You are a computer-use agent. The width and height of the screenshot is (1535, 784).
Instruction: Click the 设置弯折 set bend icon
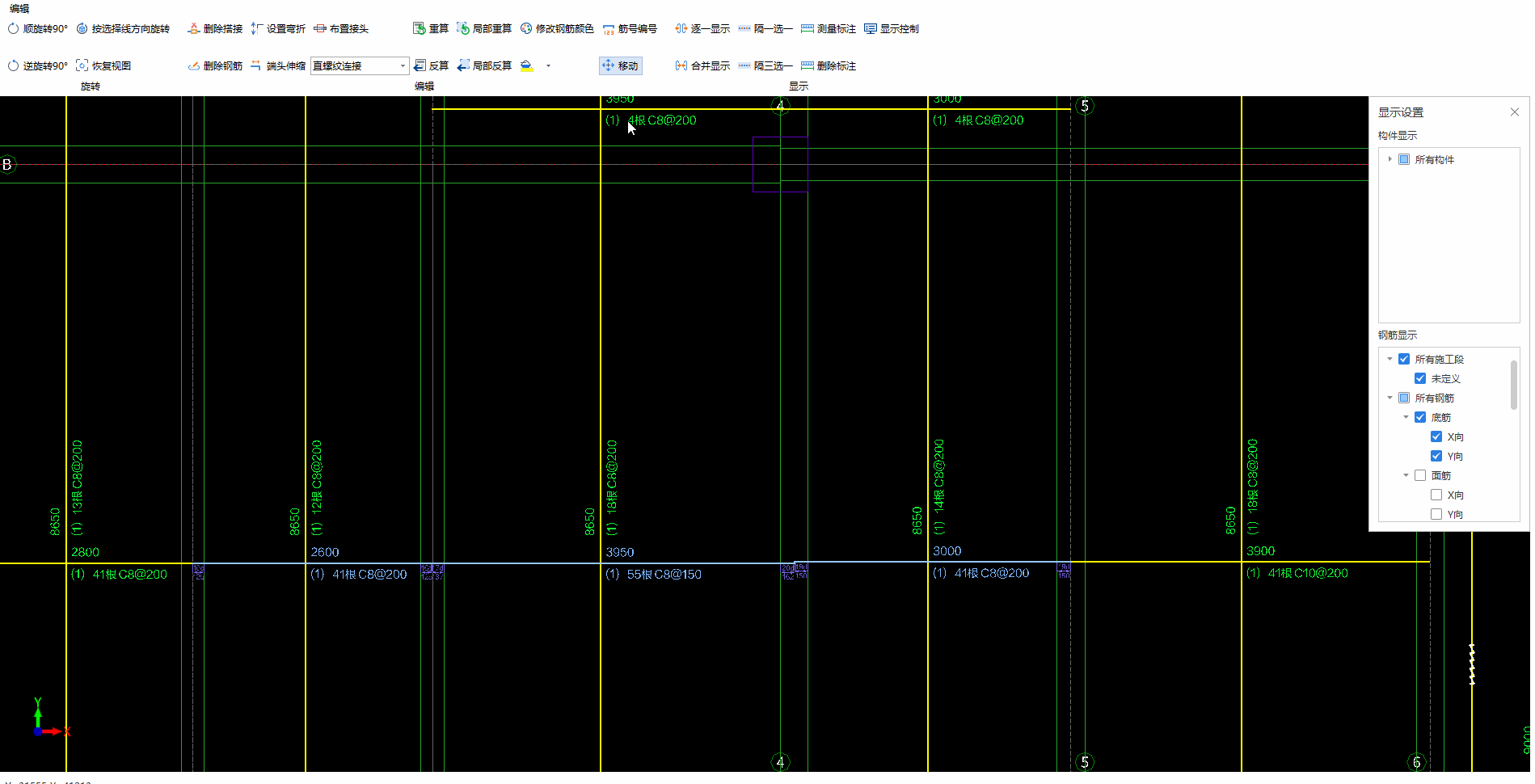point(257,29)
